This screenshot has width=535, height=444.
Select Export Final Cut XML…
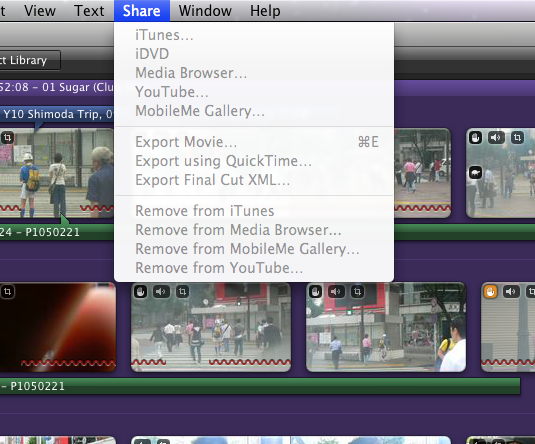coord(254,180)
